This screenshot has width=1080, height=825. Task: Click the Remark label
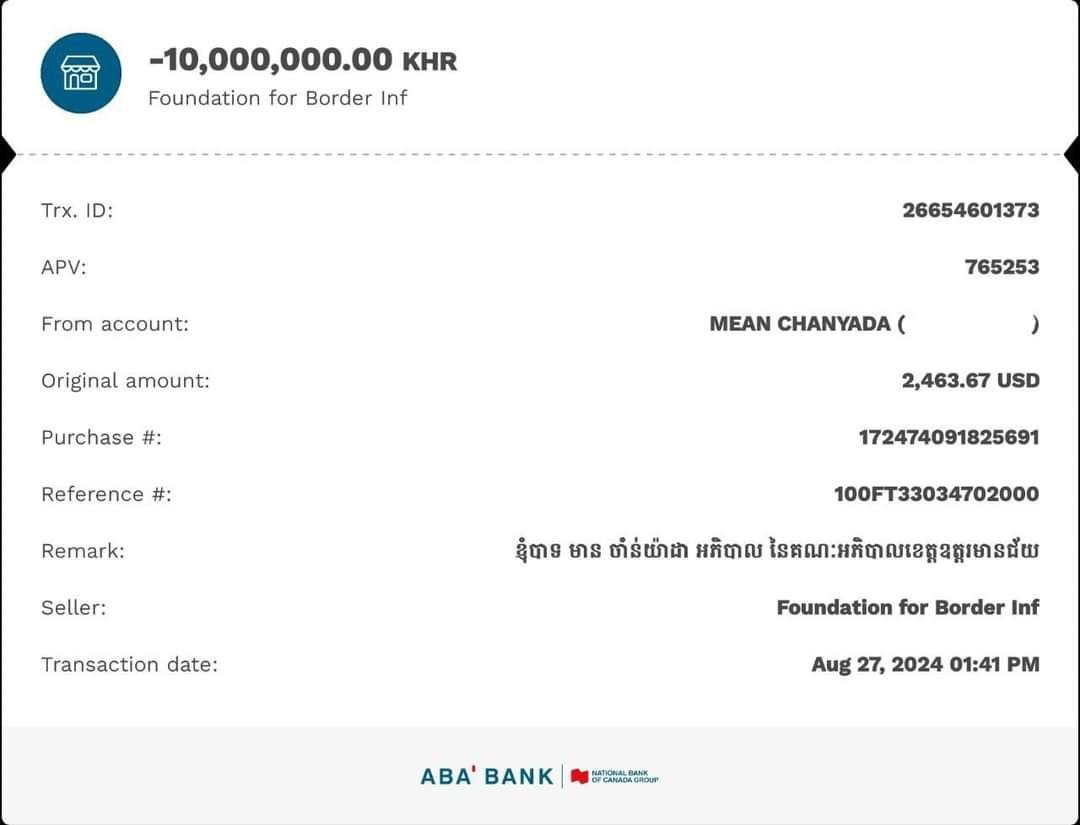coord(82,551)
